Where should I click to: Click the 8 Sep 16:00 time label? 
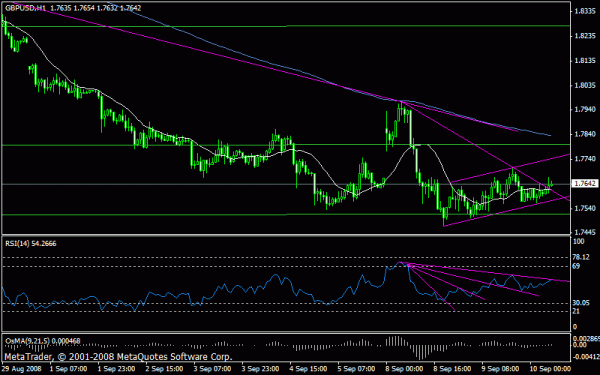[x=452, y=369]
